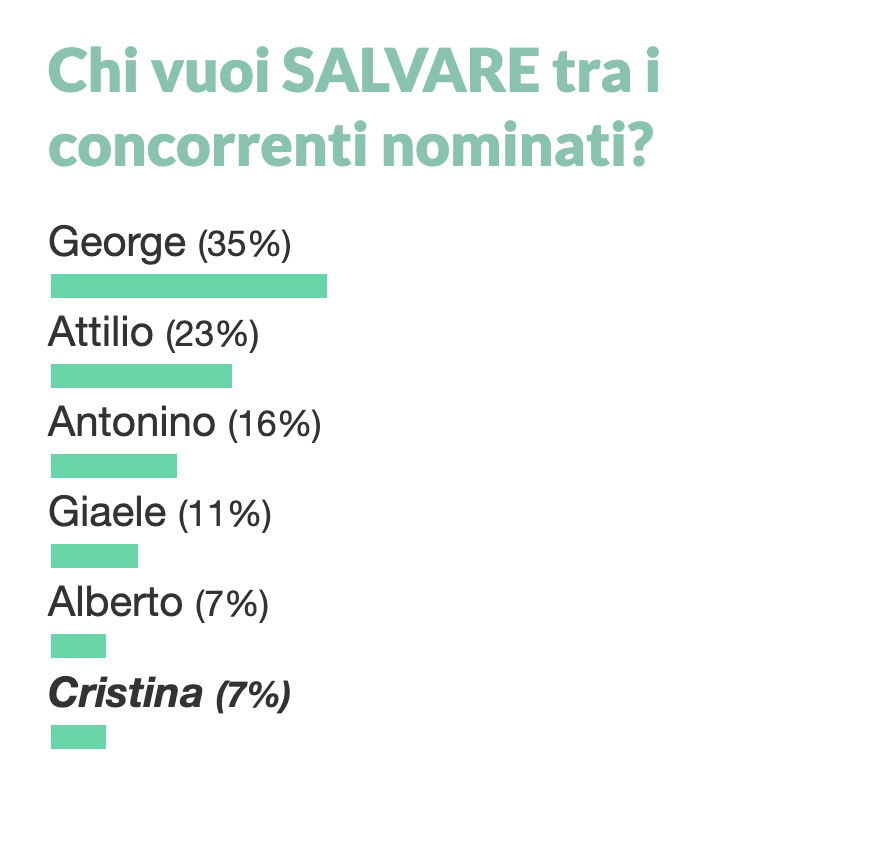Select the bold Cristina (7%) option
The width and height of the screenshot is (888, 850).
click(x=170, y=694)
